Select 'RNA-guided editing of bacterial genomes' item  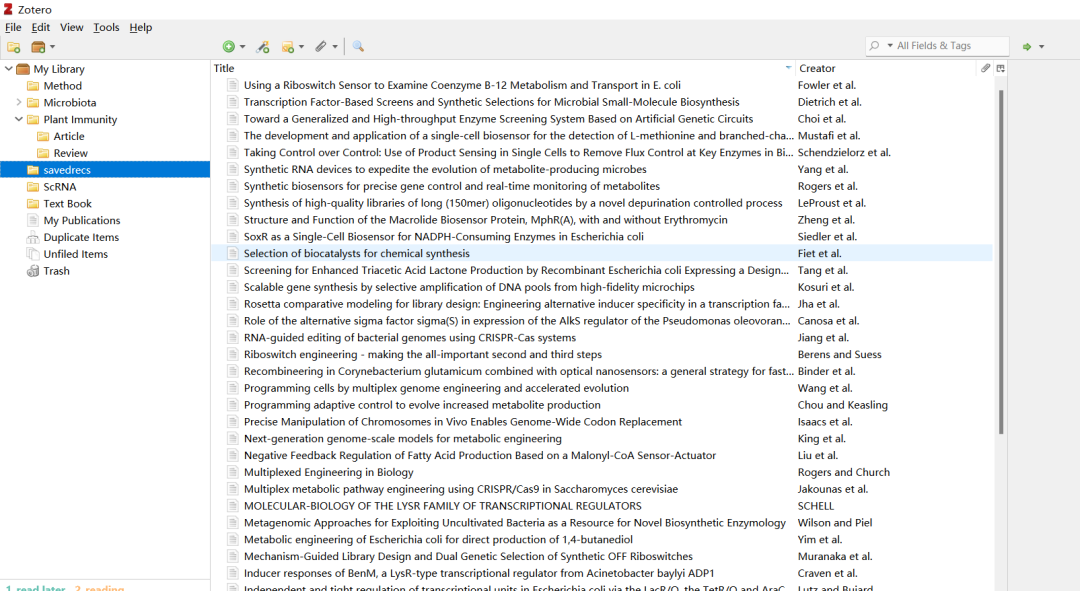click(x=410, y=338)
